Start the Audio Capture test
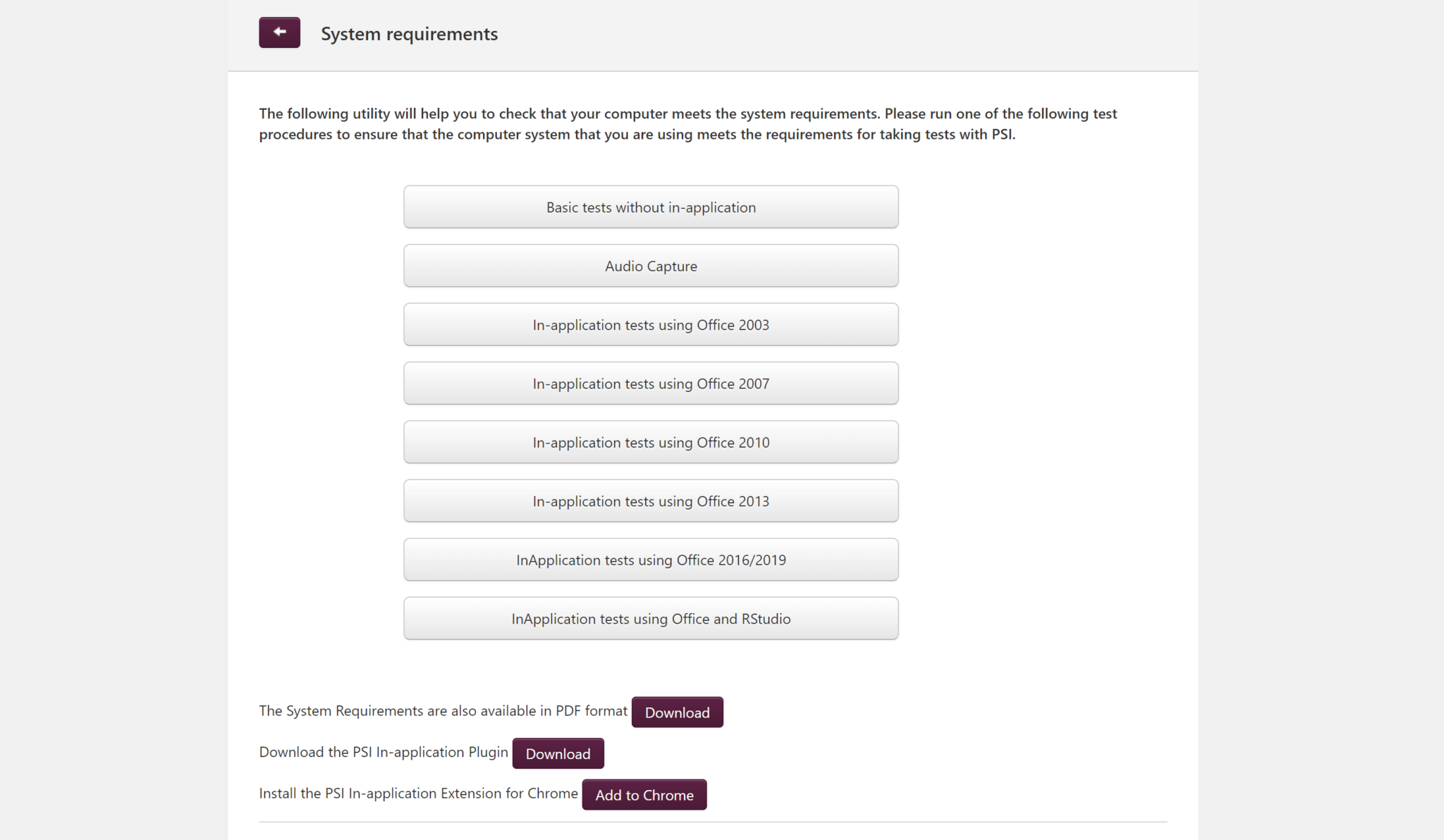This screenshot has width=1444, height=840. point(651,266)
